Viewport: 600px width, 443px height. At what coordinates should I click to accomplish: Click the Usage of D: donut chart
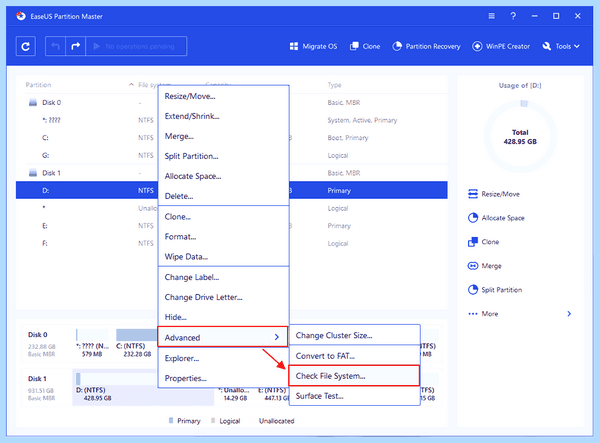pyautogui.click(x=520, y=137)
